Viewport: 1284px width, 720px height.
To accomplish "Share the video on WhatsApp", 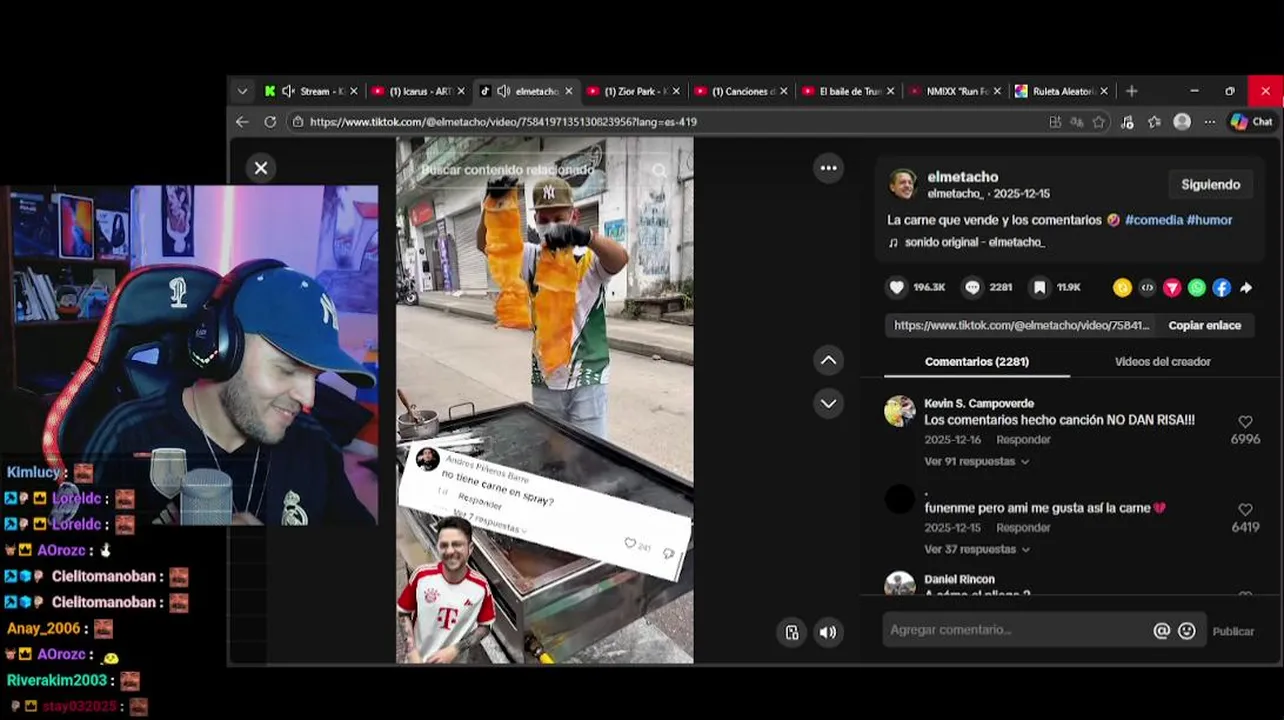I will (1197, 288).
